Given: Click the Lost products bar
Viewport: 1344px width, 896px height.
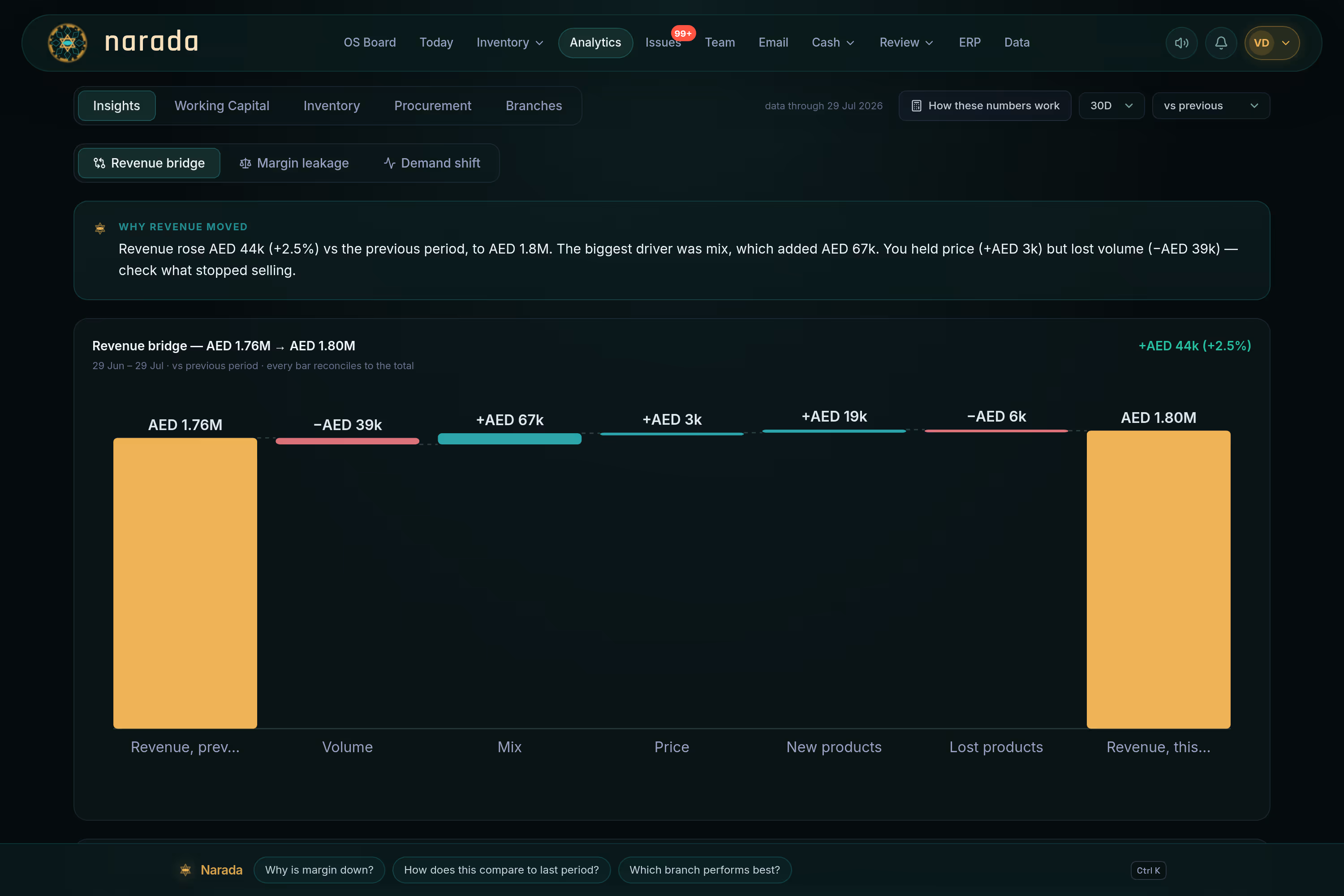Looking at the screenshot, I should (996, 431).
